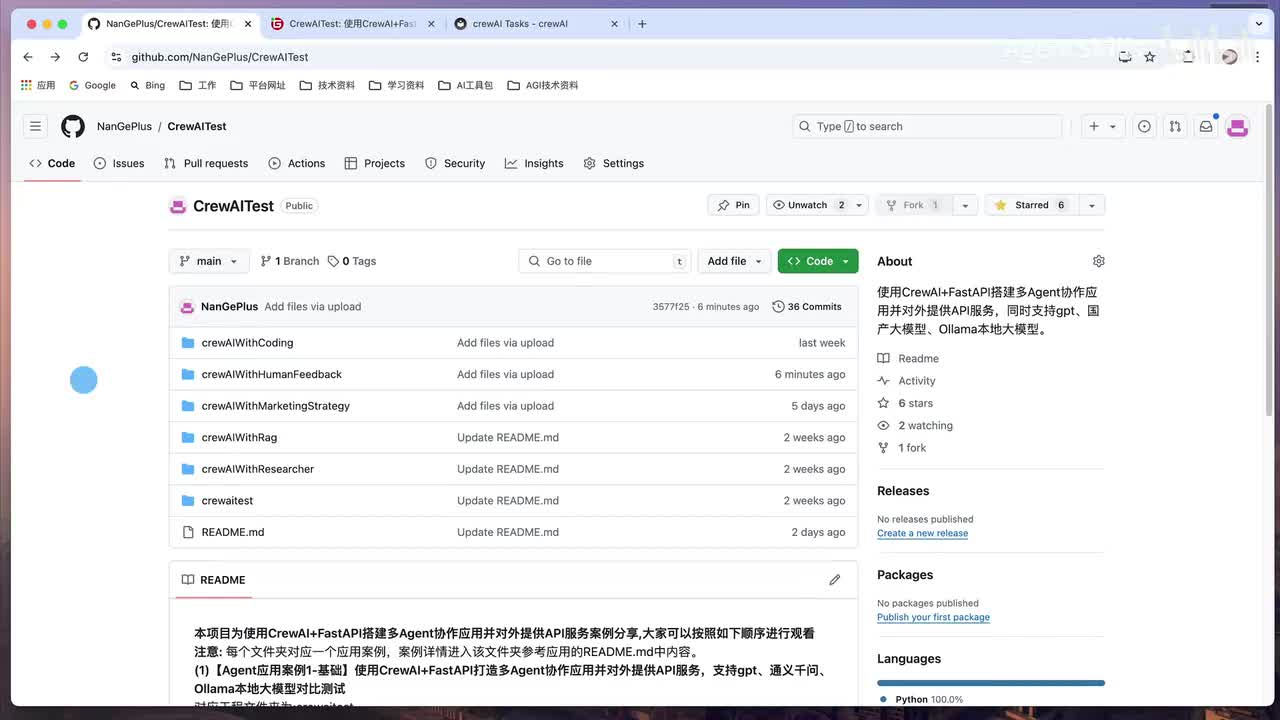Viewport: 1280px width, 720px height.
Task: Open commit hash 3577f25
Action: pyautogui.click(x=671, y=307)
